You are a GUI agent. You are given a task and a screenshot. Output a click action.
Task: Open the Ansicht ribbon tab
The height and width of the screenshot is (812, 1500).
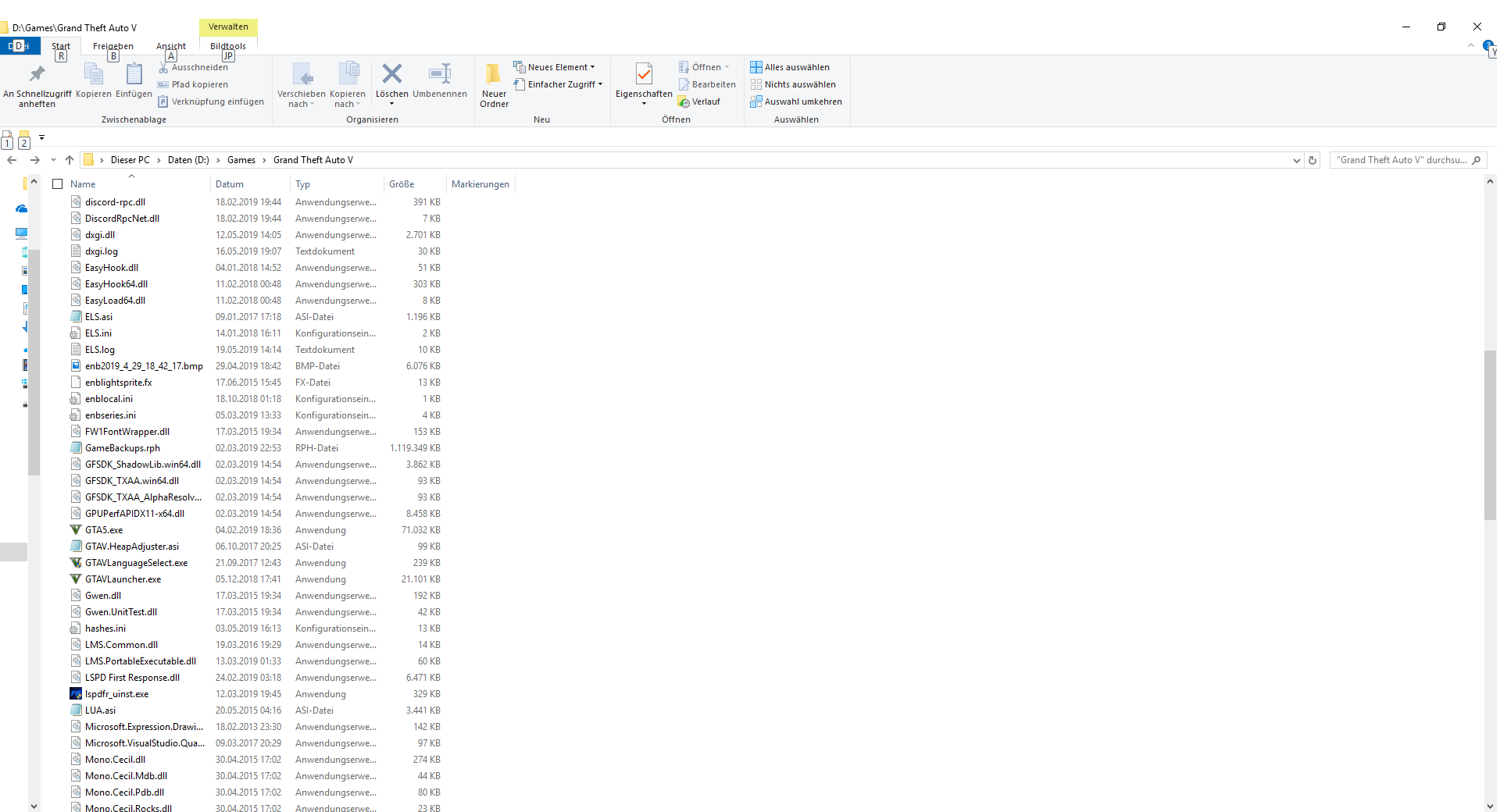click(x=171, y=46)
